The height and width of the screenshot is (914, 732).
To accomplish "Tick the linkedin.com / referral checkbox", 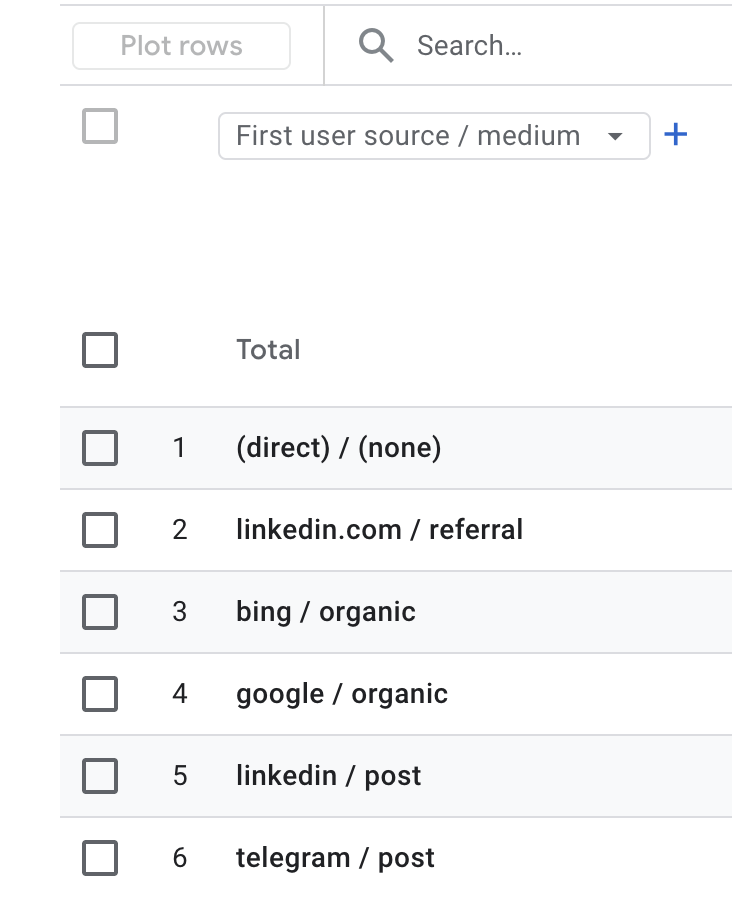I will (100, 530).
